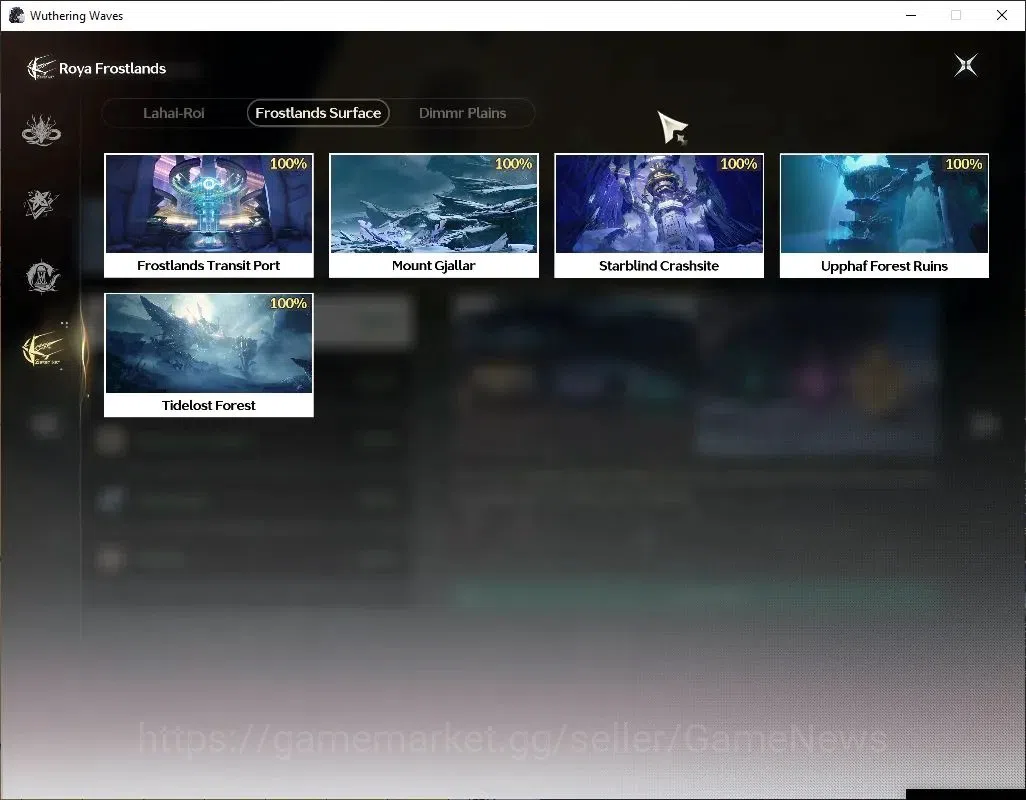Click the 100% progress on Upphaf Forest Ruins
1026x800 pixels.
tap(964, 164)
